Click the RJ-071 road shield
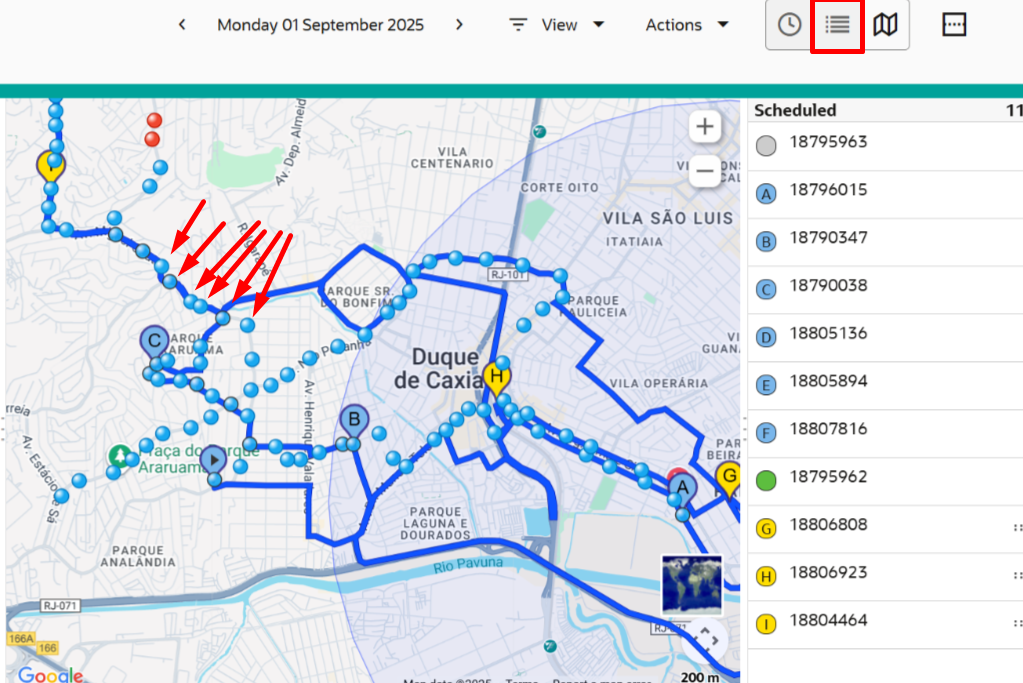Image resolution: width=1023 pixels, height=683 pixels. click(x=60, y=605)
